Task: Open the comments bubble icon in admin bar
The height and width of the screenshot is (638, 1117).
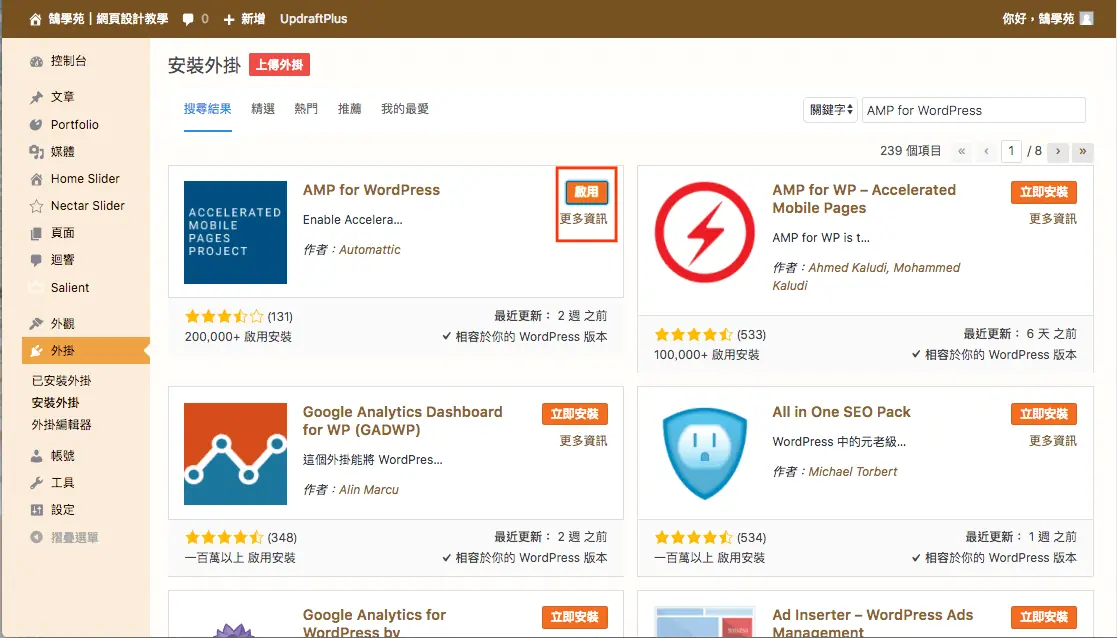Action: (x=188, y=19)
